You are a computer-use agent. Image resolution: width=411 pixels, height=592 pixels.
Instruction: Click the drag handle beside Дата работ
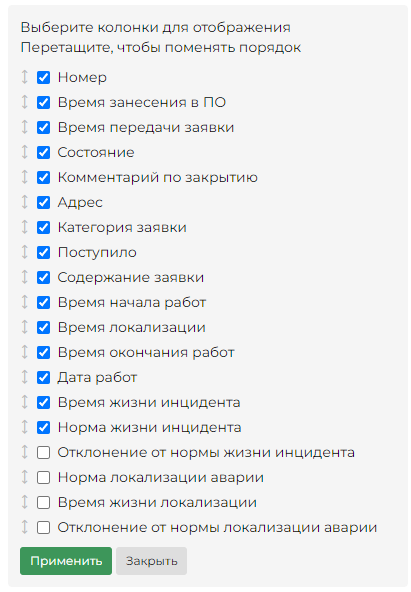25,377
